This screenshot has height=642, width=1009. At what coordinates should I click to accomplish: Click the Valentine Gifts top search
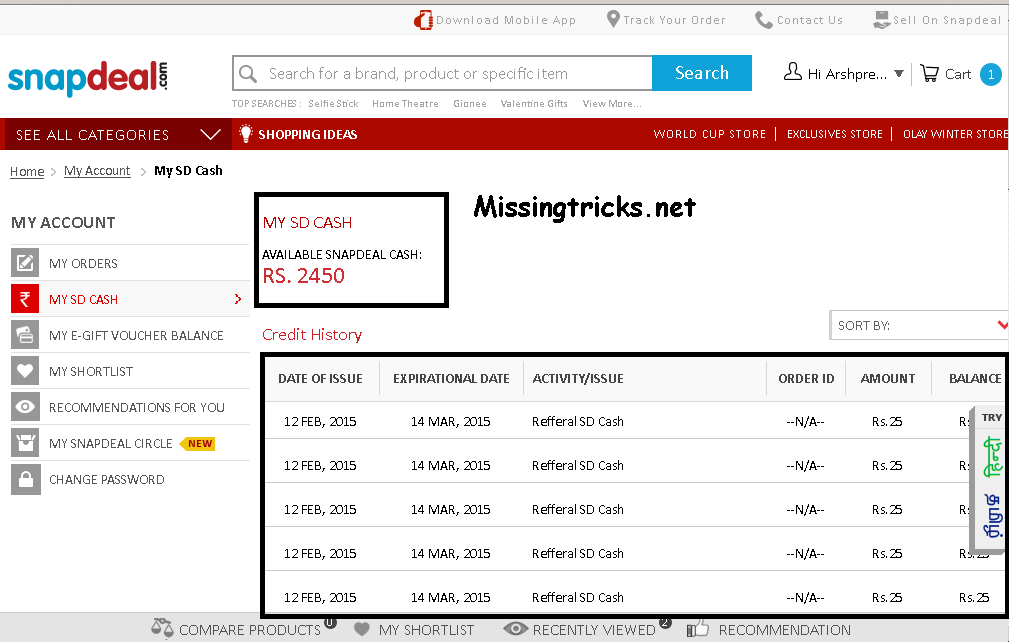click(534, 104)
